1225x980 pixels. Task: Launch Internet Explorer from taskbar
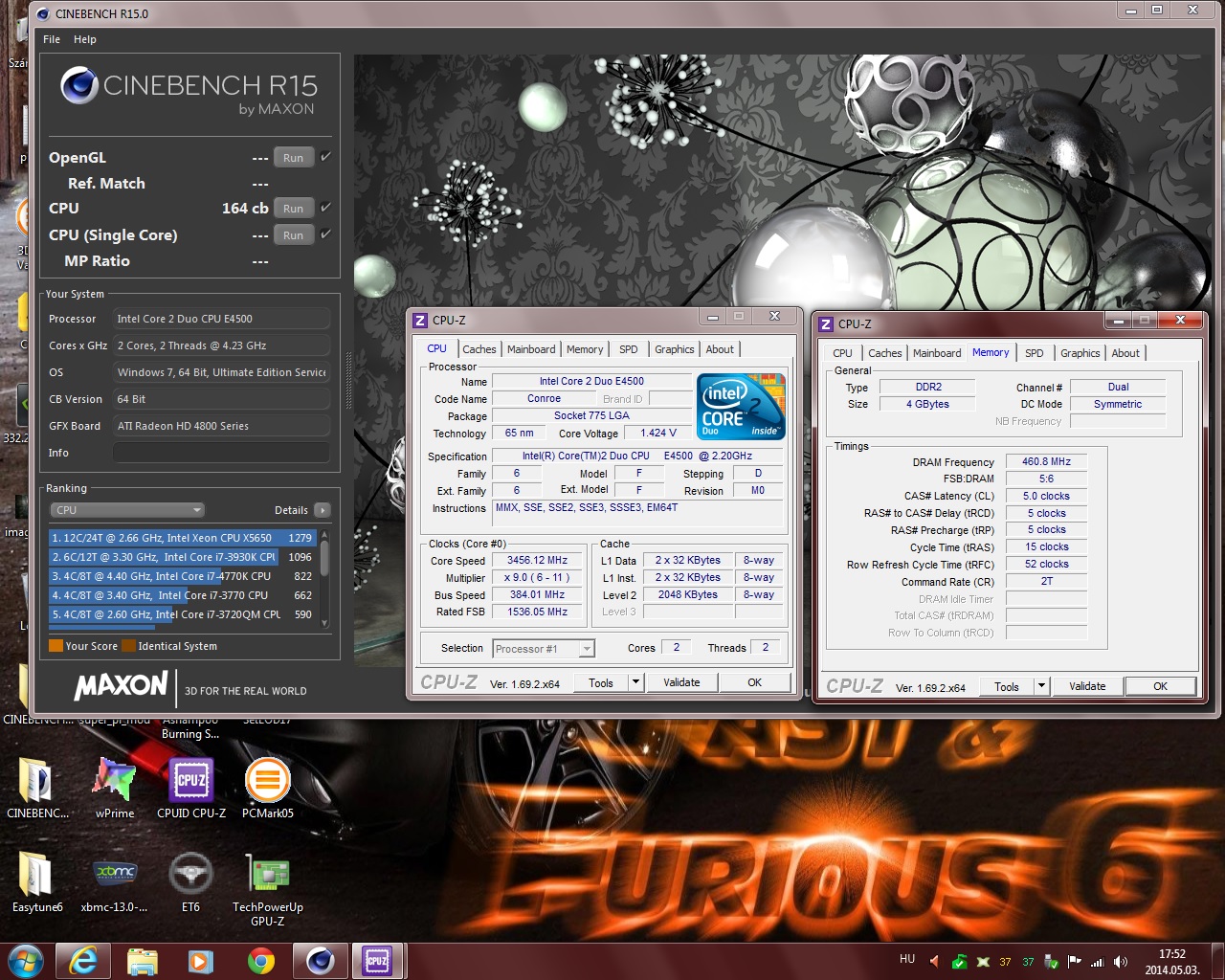point(83,961)
